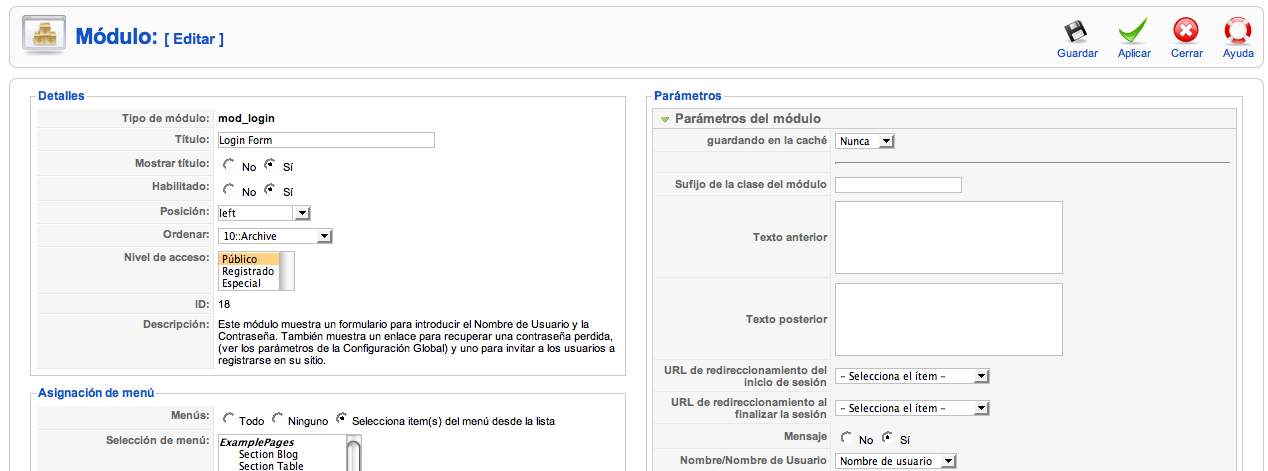The height and width of the screenshot is (471, 1268).
Task: Open guardando en la caché dropdown
Action: pyautogui.click(x=864, y=141)
